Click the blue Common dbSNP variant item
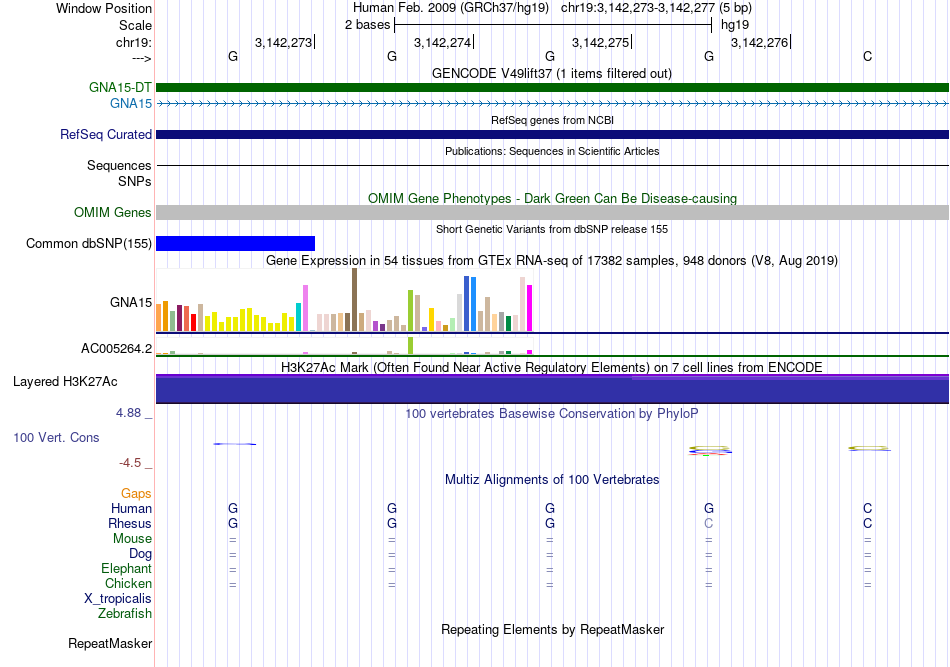This screenshot has height=667, width=950. [x=236, y=244]
